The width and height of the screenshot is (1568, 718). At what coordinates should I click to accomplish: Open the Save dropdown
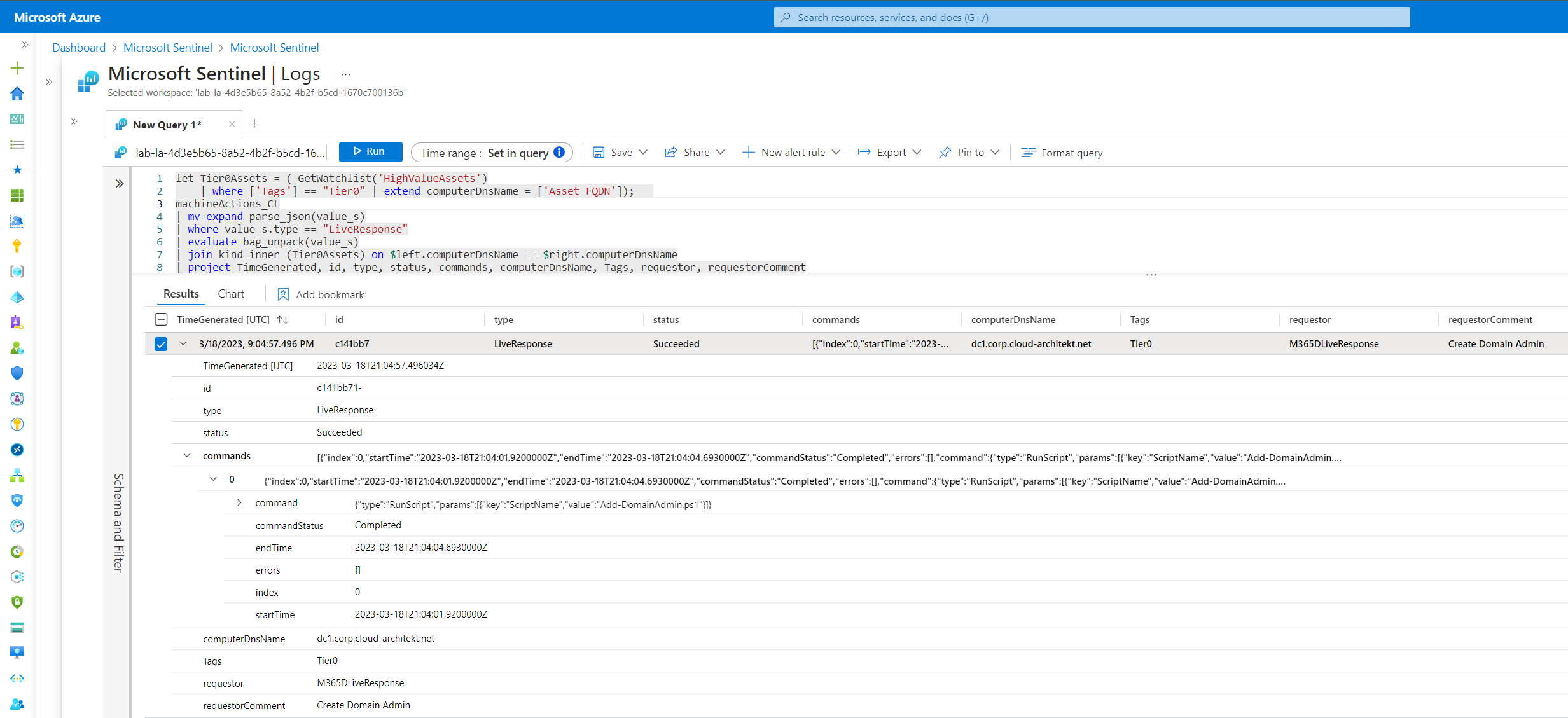(620, 153)
